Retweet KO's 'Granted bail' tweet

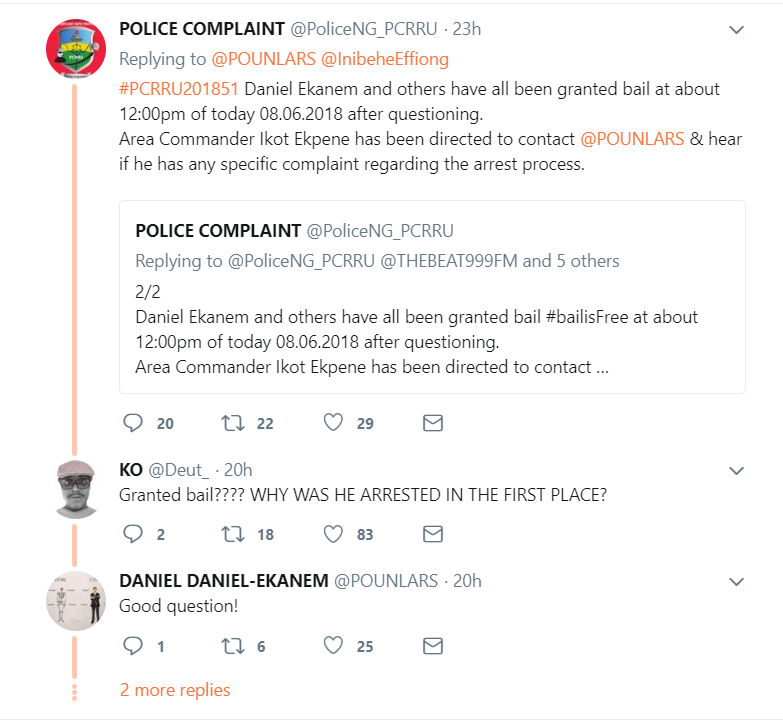pos(233,534)
